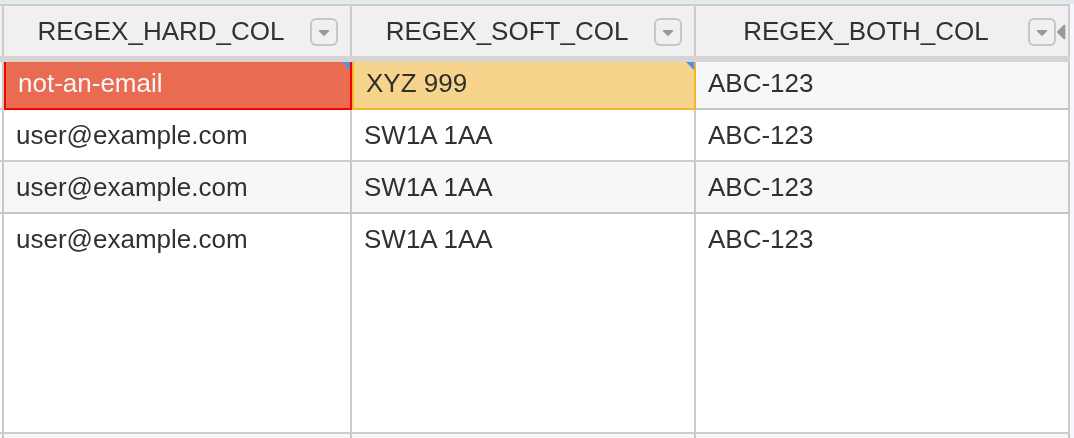Select ABC-123 cell in the second row
Screen dimensions: 1074x438
point(882,136)
